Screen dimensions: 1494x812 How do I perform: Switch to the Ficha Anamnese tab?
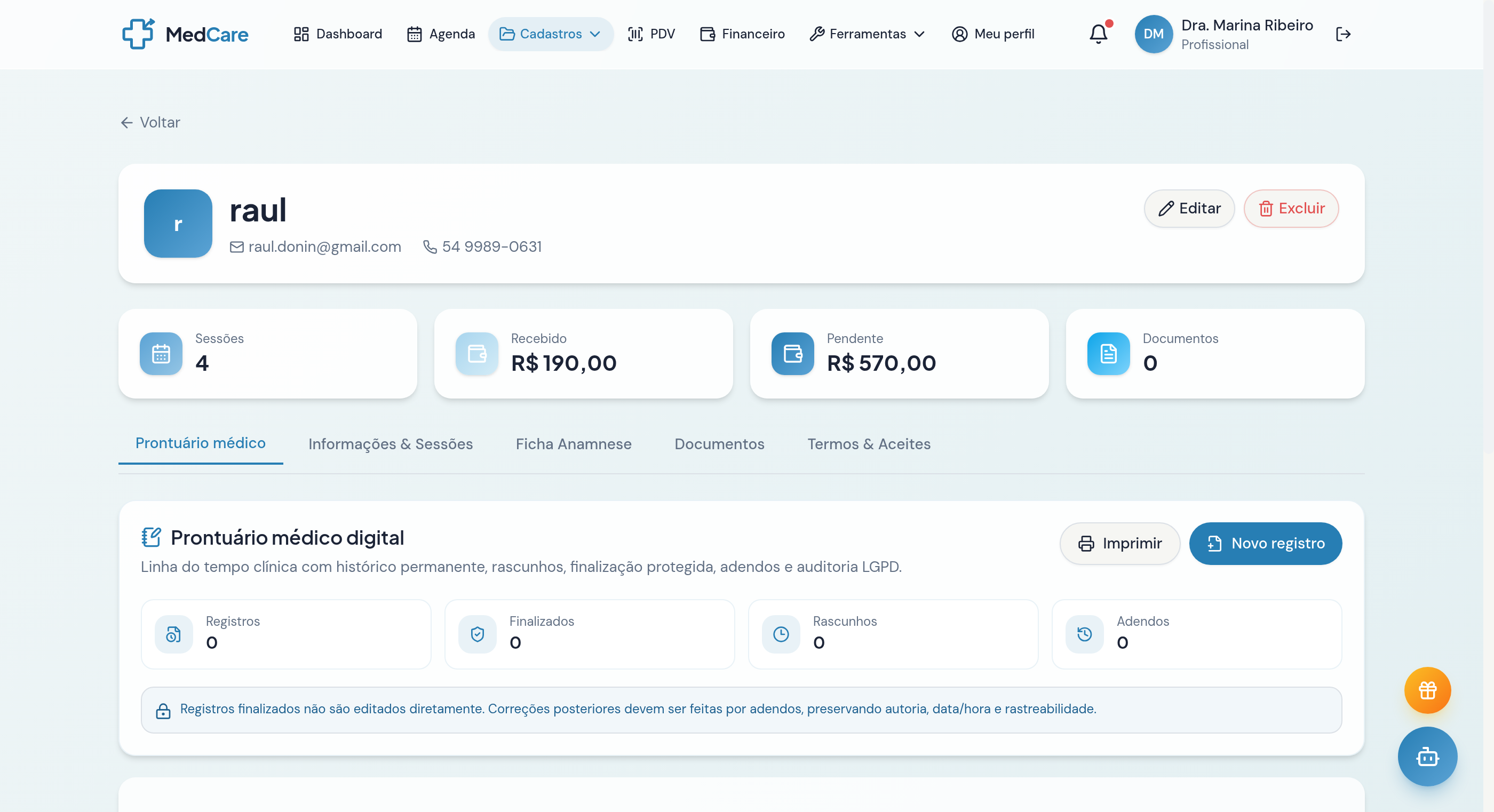573,444
